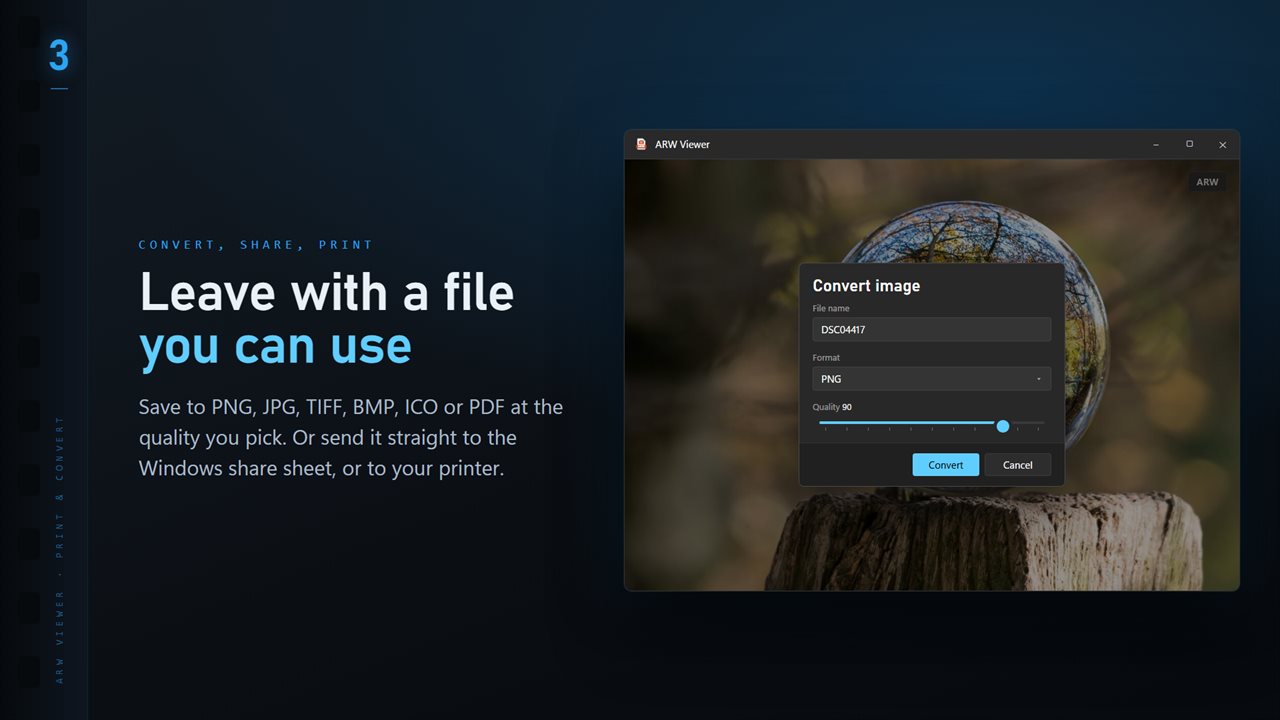Click the Convert button

pyautogui.click(x=946, y=465)
